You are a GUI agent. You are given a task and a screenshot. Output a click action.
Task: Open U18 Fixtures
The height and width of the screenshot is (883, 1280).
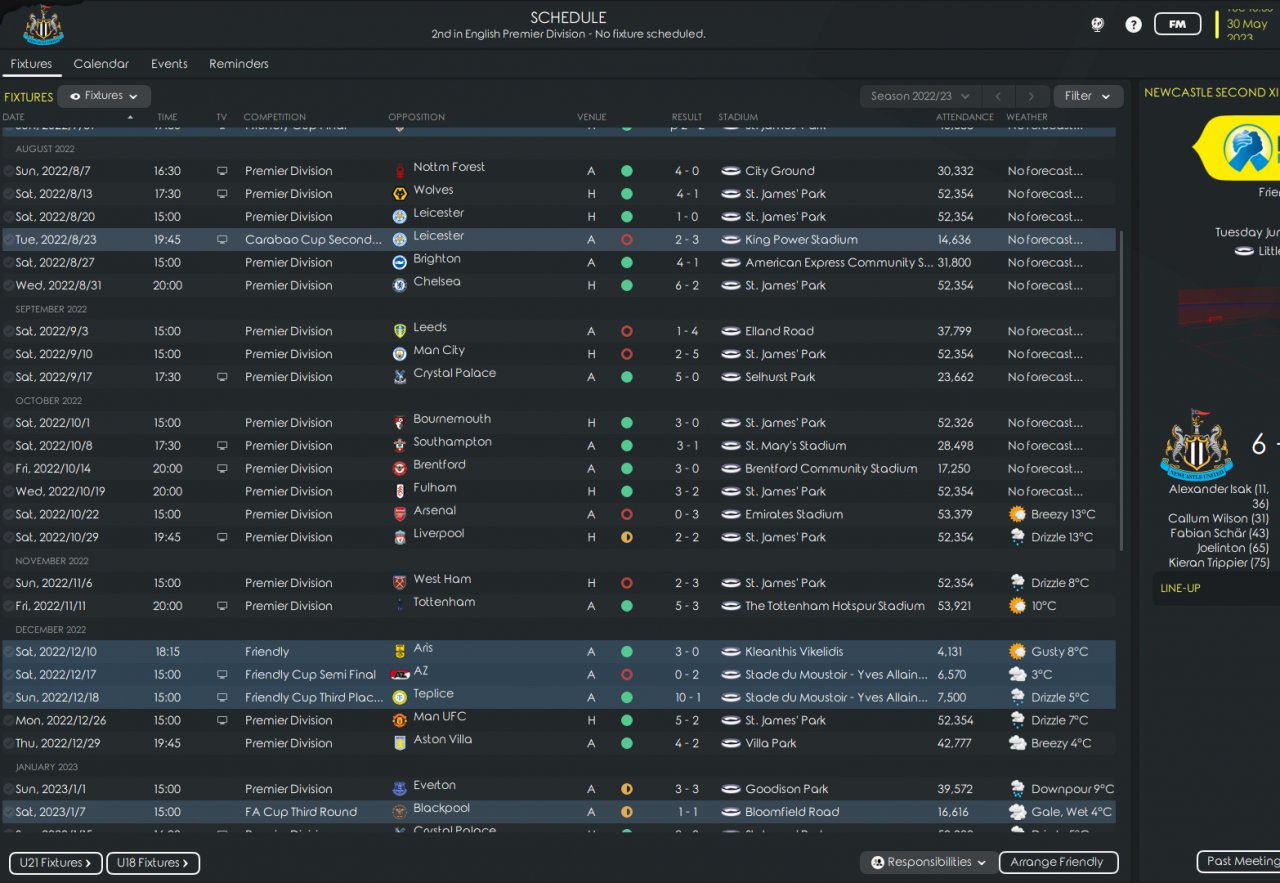pyautogui.click(x=153, y=863)
